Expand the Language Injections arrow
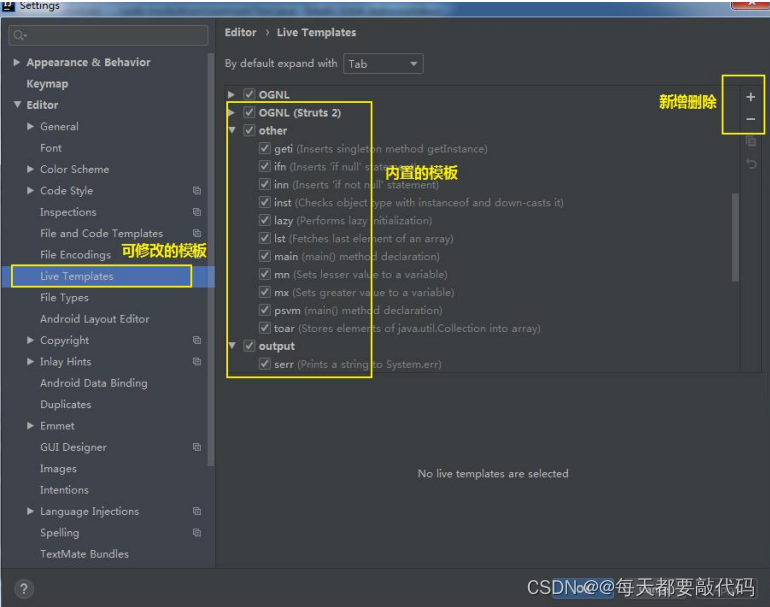The height and width of the screenshot is (607, 770). coord(30,511)
